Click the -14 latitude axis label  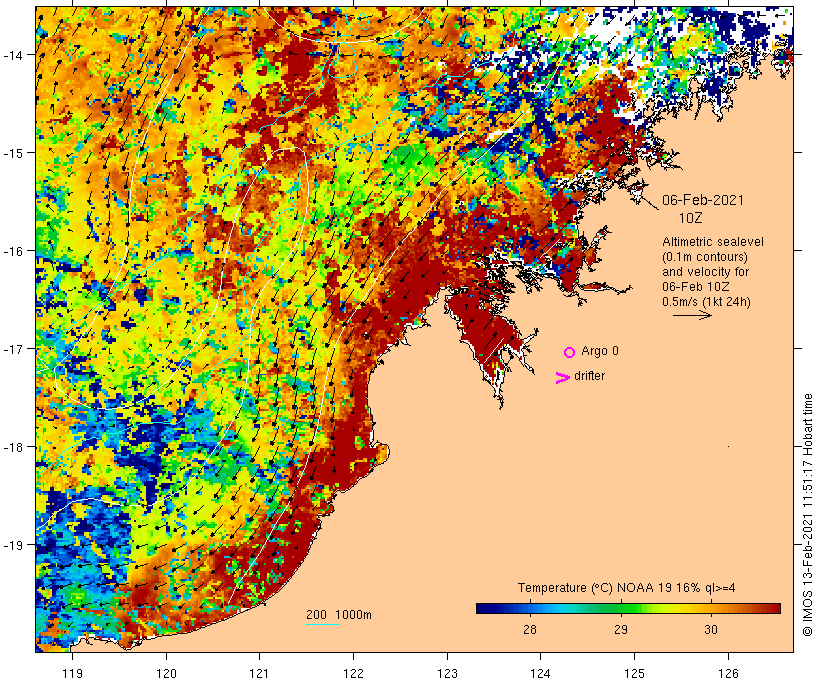point(12,55)
